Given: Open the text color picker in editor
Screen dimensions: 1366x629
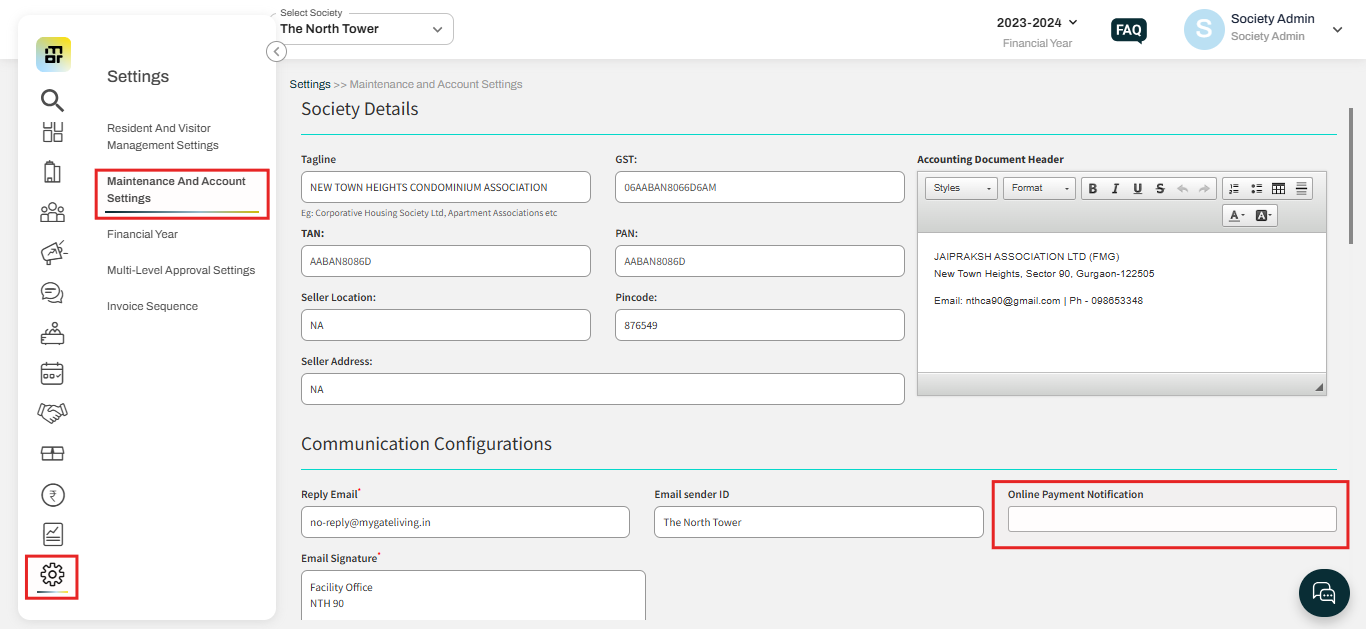Looking at the screenshot, I should [x=1236, y=215].
